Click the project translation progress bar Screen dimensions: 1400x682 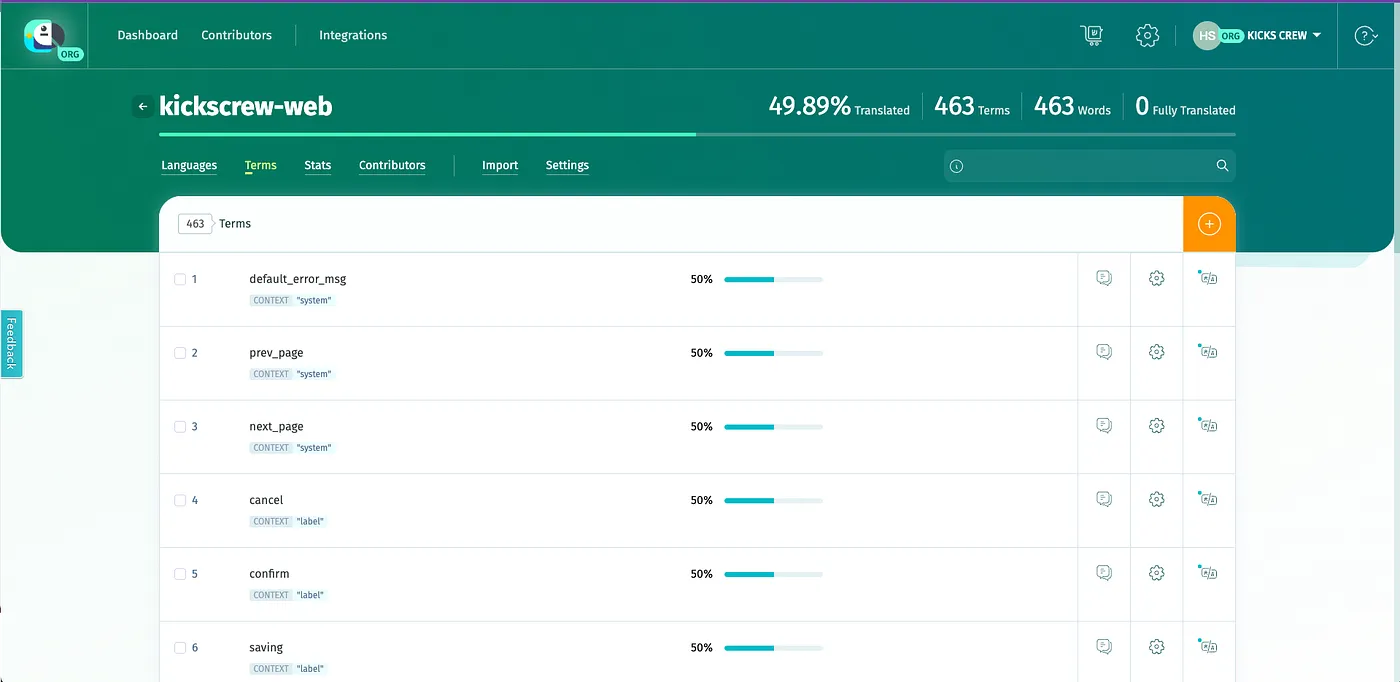pyautogui.click(x=697, y=134)
